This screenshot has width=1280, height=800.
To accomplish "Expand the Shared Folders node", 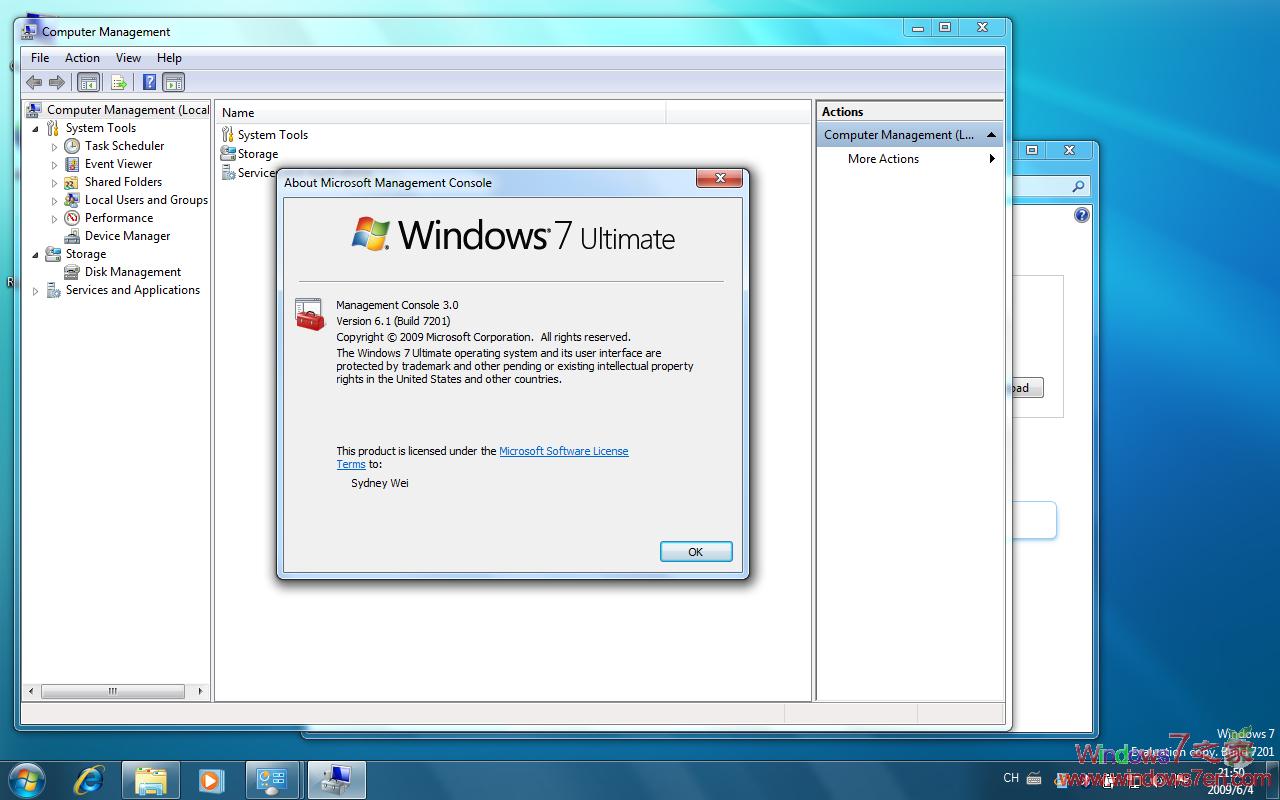I will [x=55, y=183].
